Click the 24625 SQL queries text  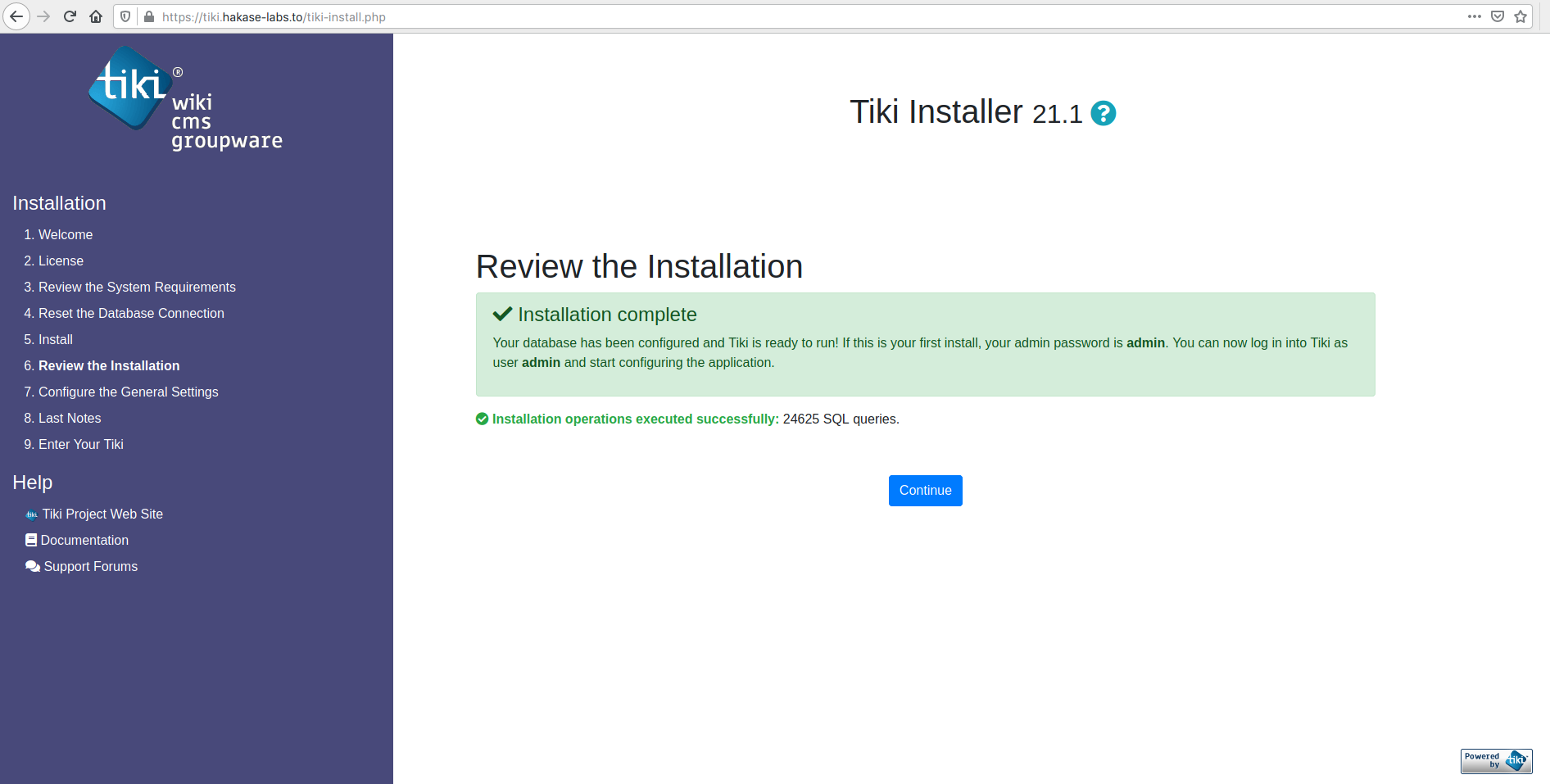point(841,419)
